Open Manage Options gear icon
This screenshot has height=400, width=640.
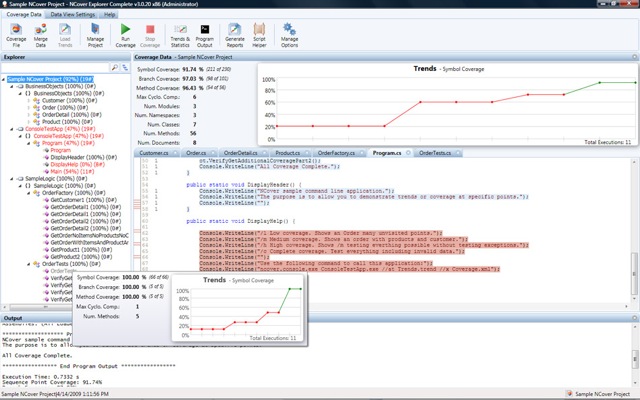290,34
